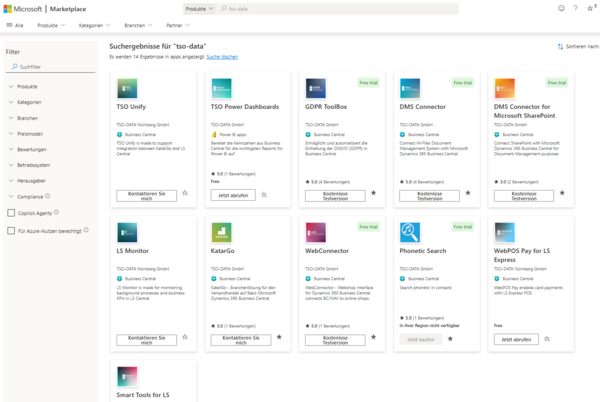This screenshot has height=402, width=600.
Task: Open the Alle hamburger menu
Action: 15,25
